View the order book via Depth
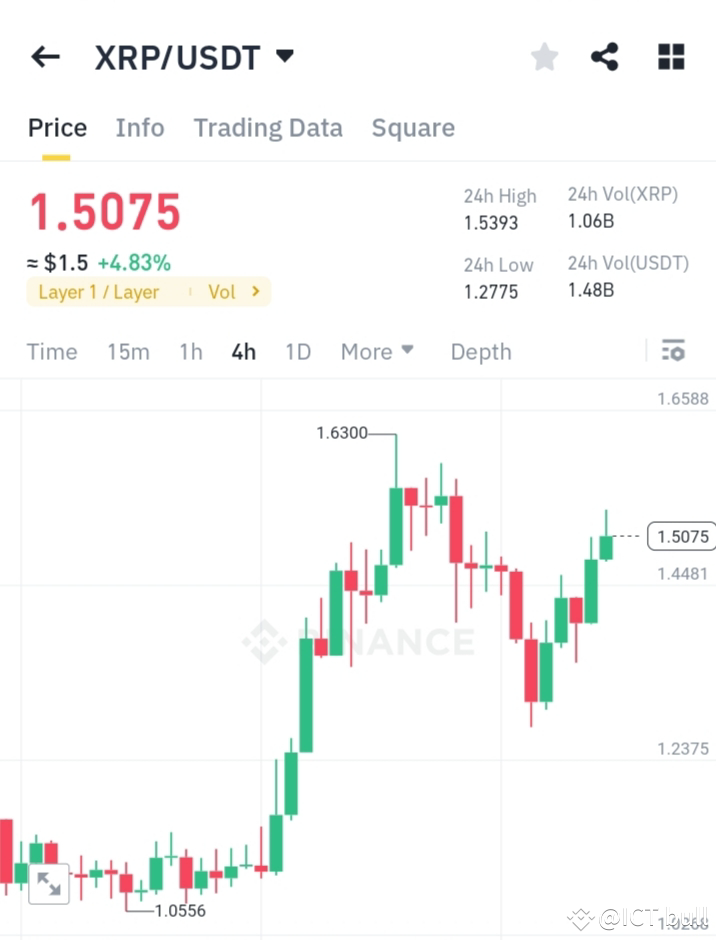 [480, 351]
